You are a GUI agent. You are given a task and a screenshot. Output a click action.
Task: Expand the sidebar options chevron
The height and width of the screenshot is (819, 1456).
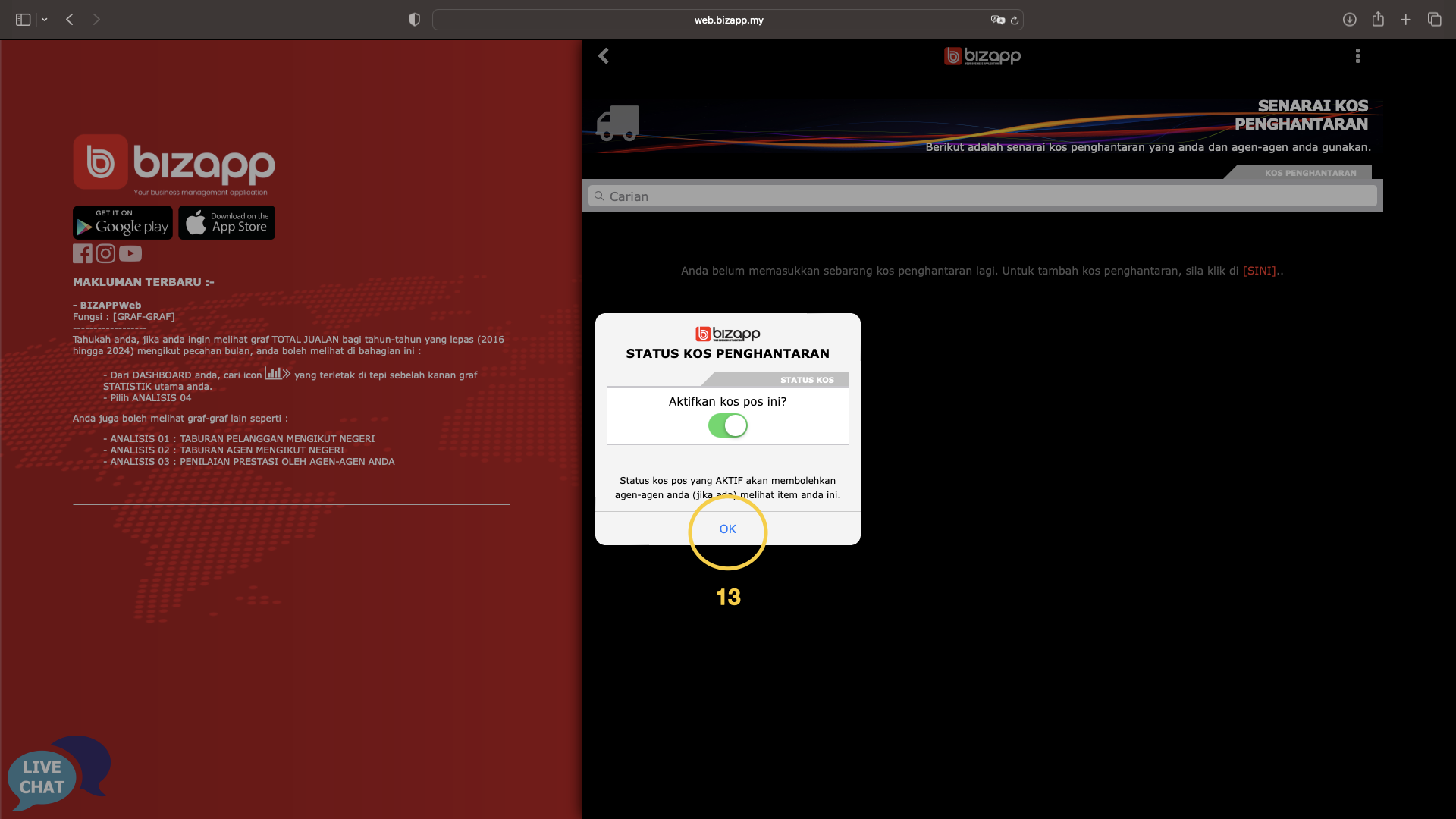click(x=45, y=20)
